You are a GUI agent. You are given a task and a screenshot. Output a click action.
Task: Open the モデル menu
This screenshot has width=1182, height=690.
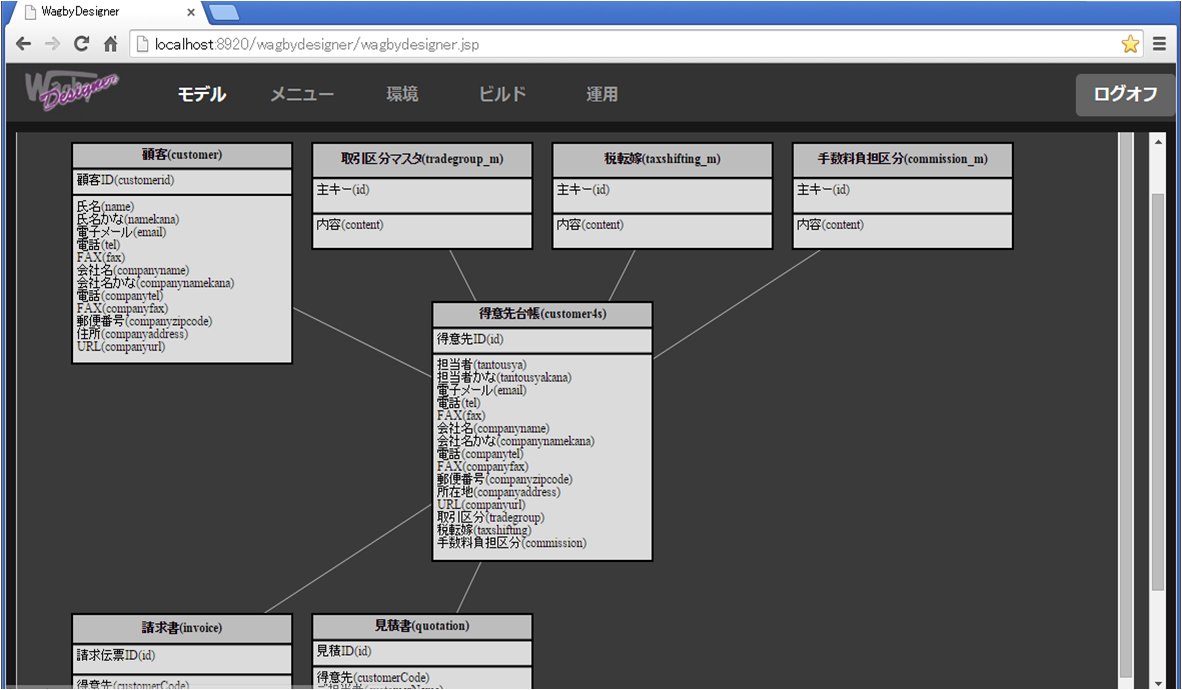point(202,94)
